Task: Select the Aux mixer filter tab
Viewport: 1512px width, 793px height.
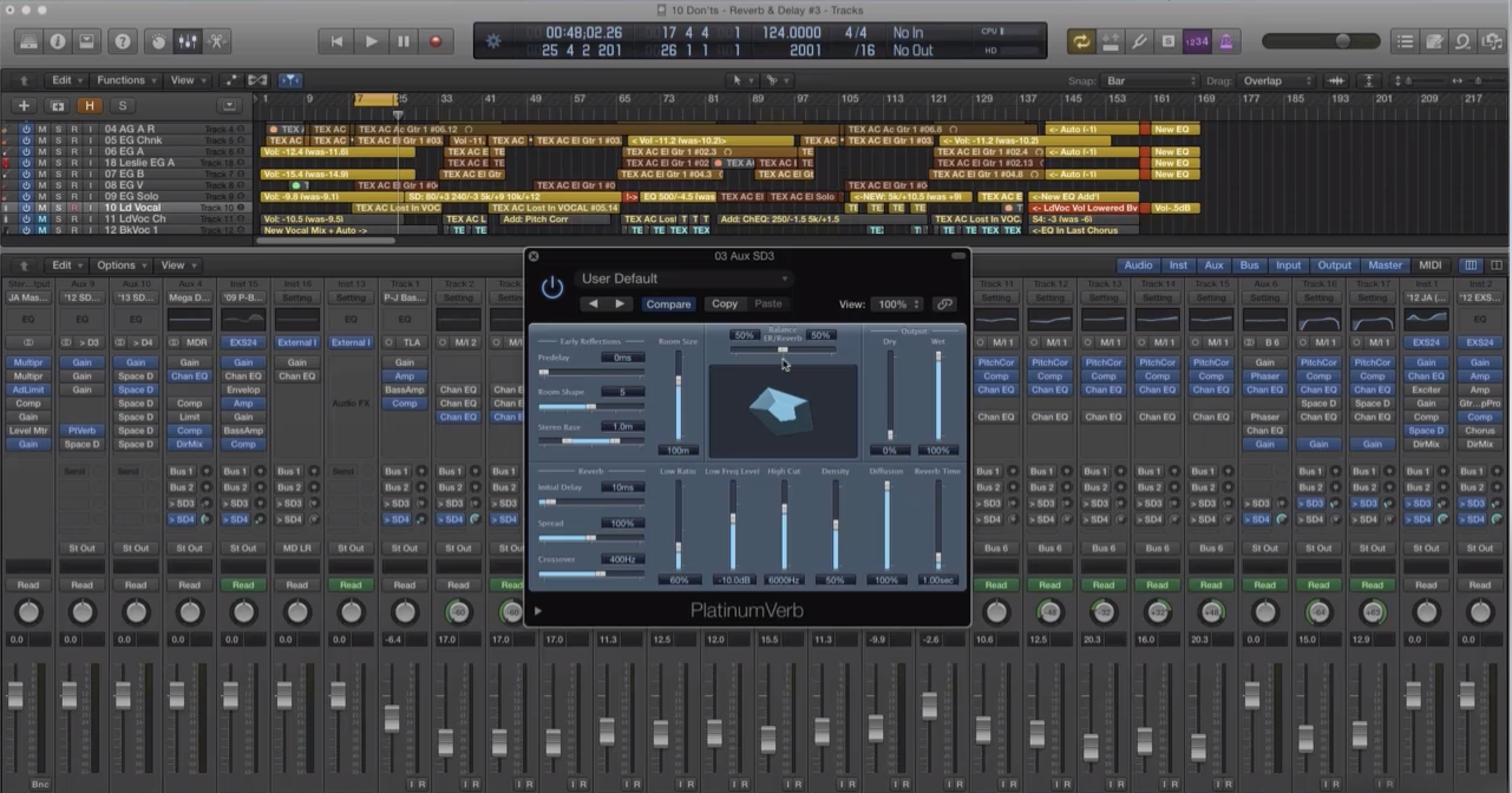Action: [1213, 266]
